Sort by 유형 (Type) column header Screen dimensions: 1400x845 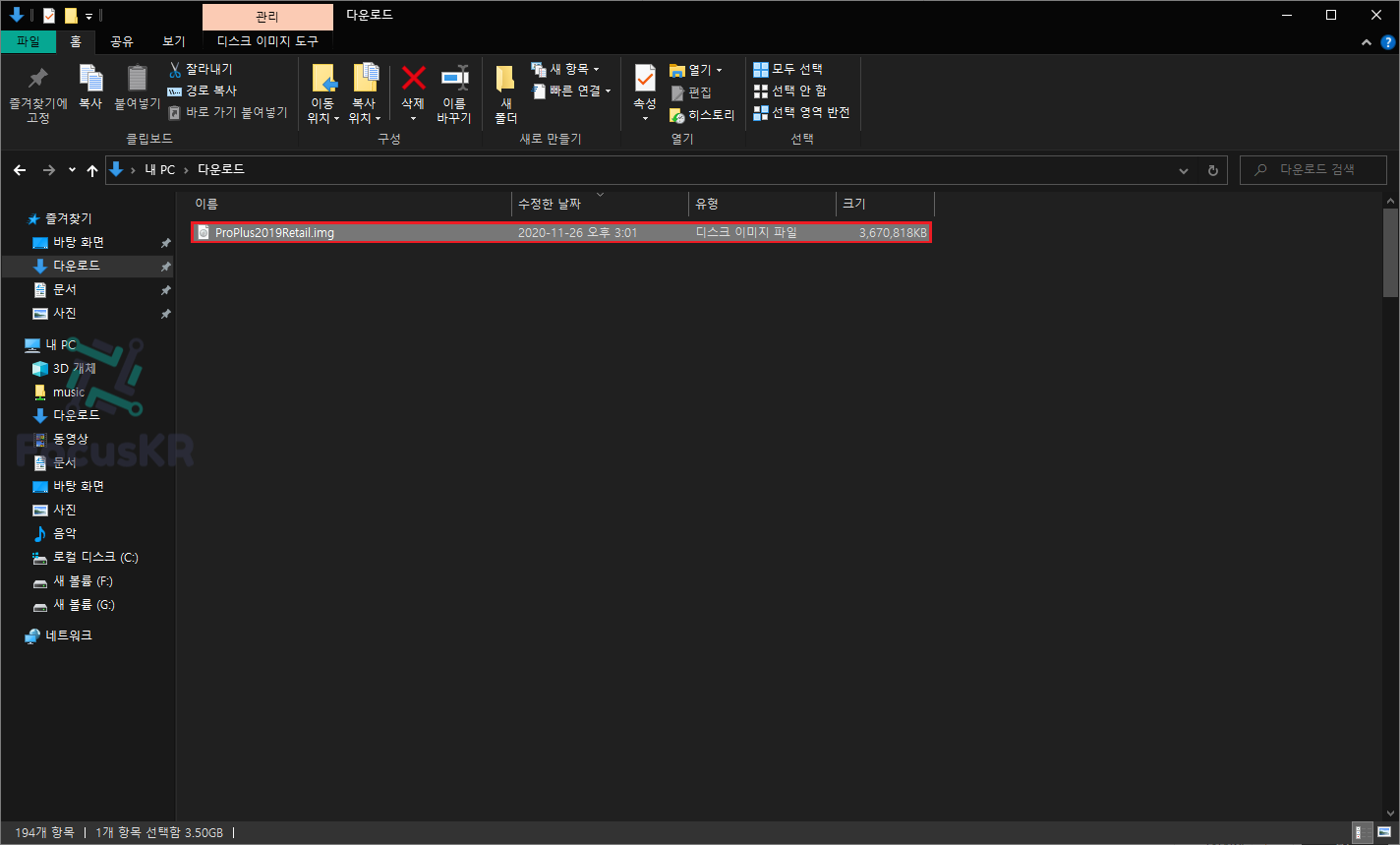[x=762, y=204]
